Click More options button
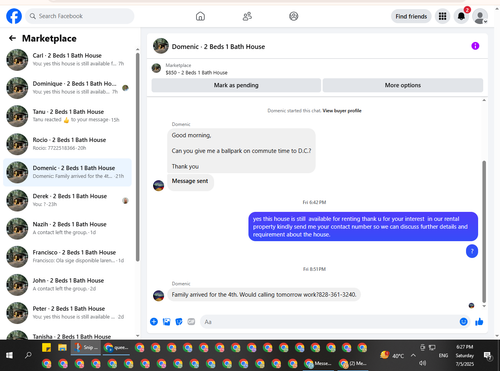This screenshot has width=500, height=371. point(403,85)
